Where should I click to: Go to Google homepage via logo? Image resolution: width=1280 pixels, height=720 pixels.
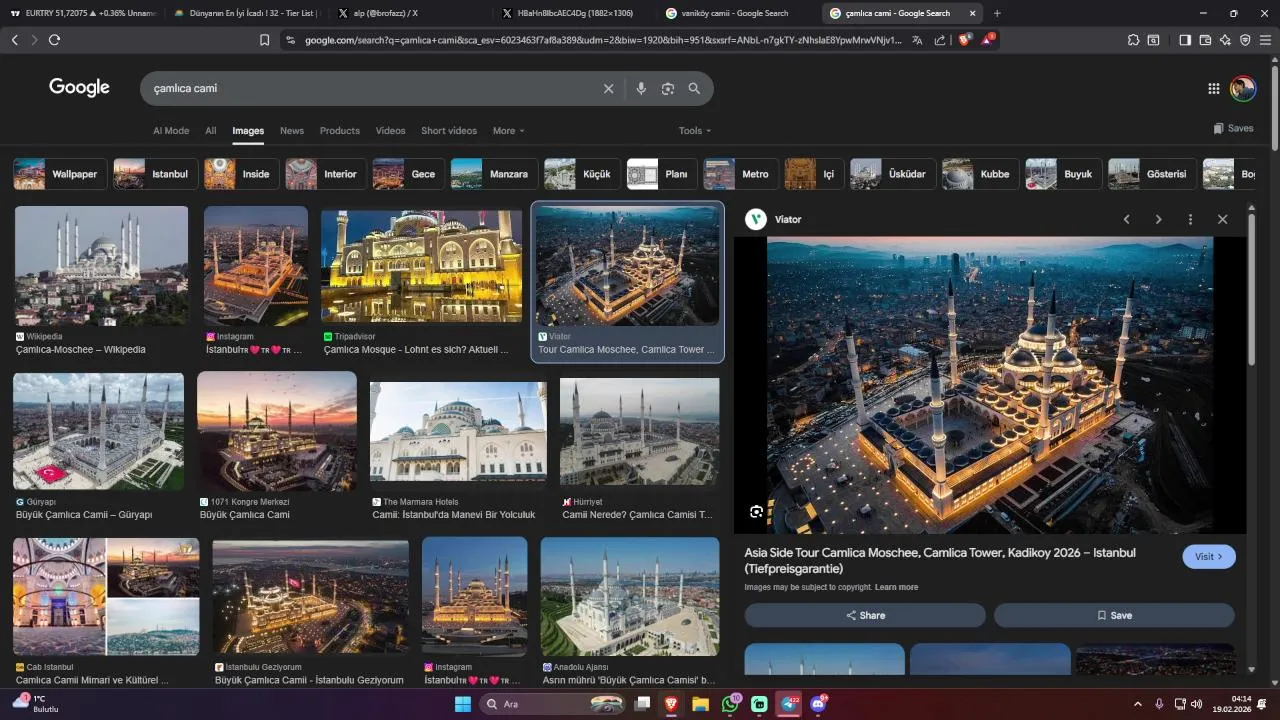click(79, 88)
